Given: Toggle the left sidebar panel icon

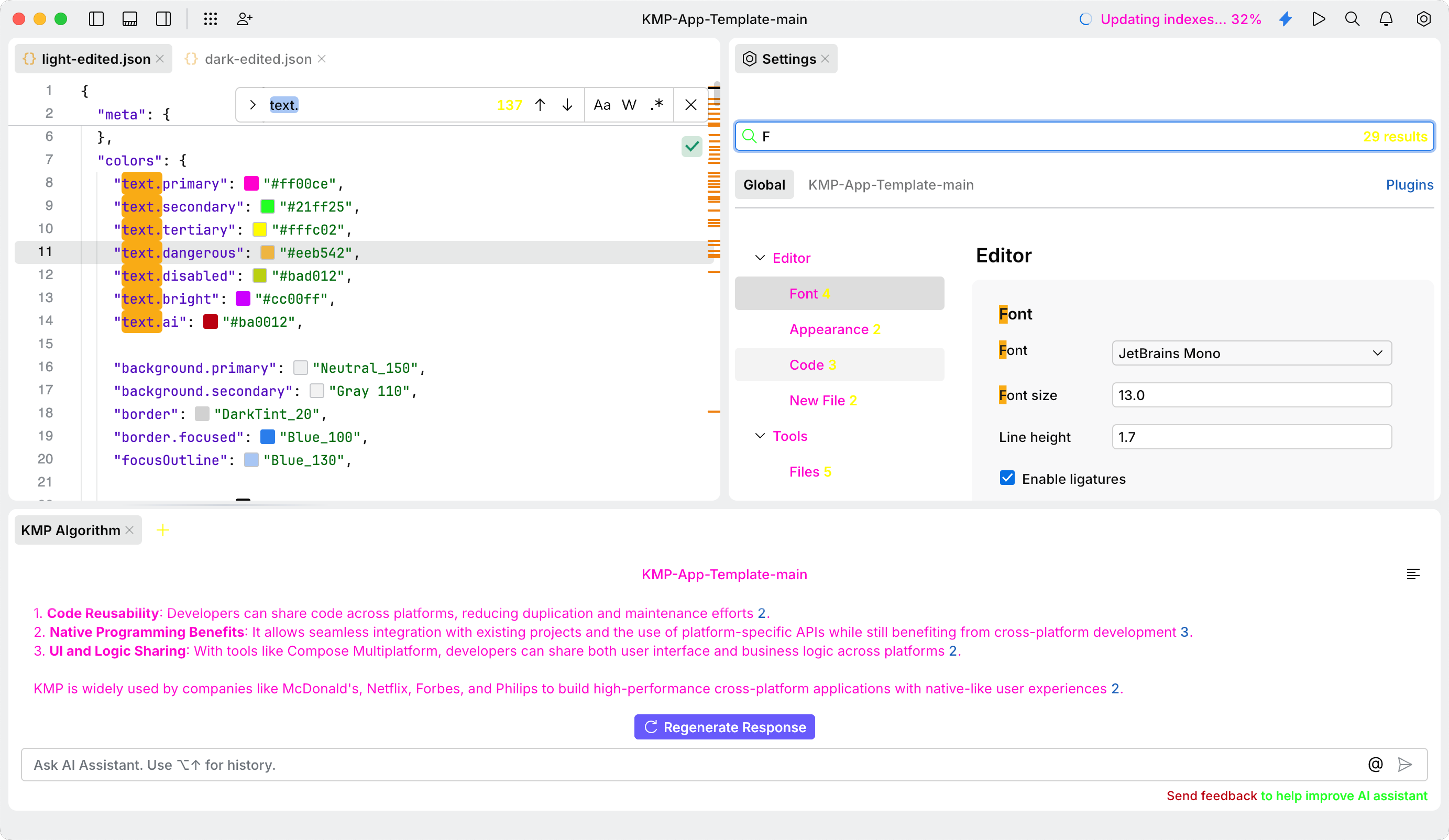Looking at the screenshot, I should point(96,19).
